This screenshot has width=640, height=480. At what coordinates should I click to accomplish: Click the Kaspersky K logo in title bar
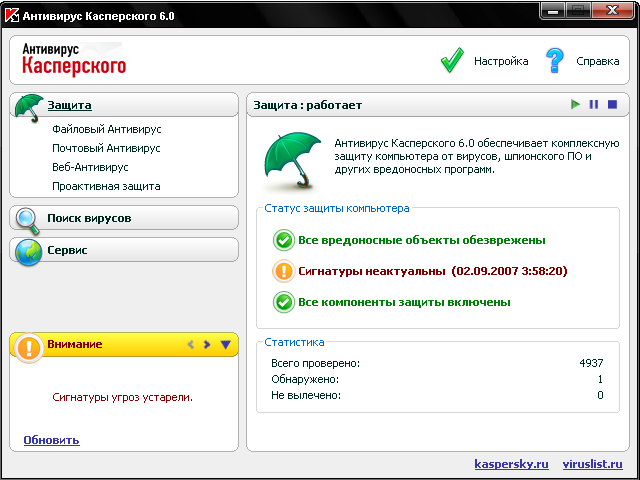point(12,15)
